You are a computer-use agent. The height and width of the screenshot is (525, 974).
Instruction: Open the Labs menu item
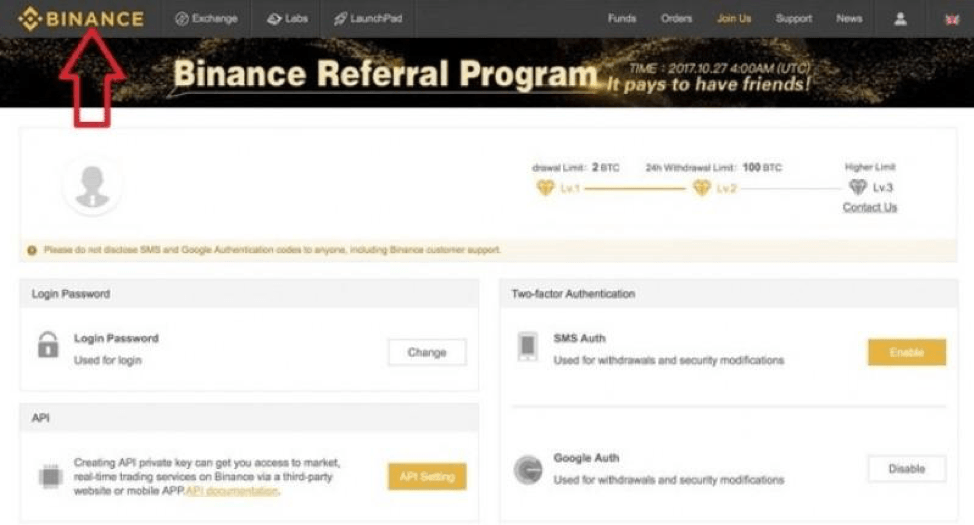point(287,19)
